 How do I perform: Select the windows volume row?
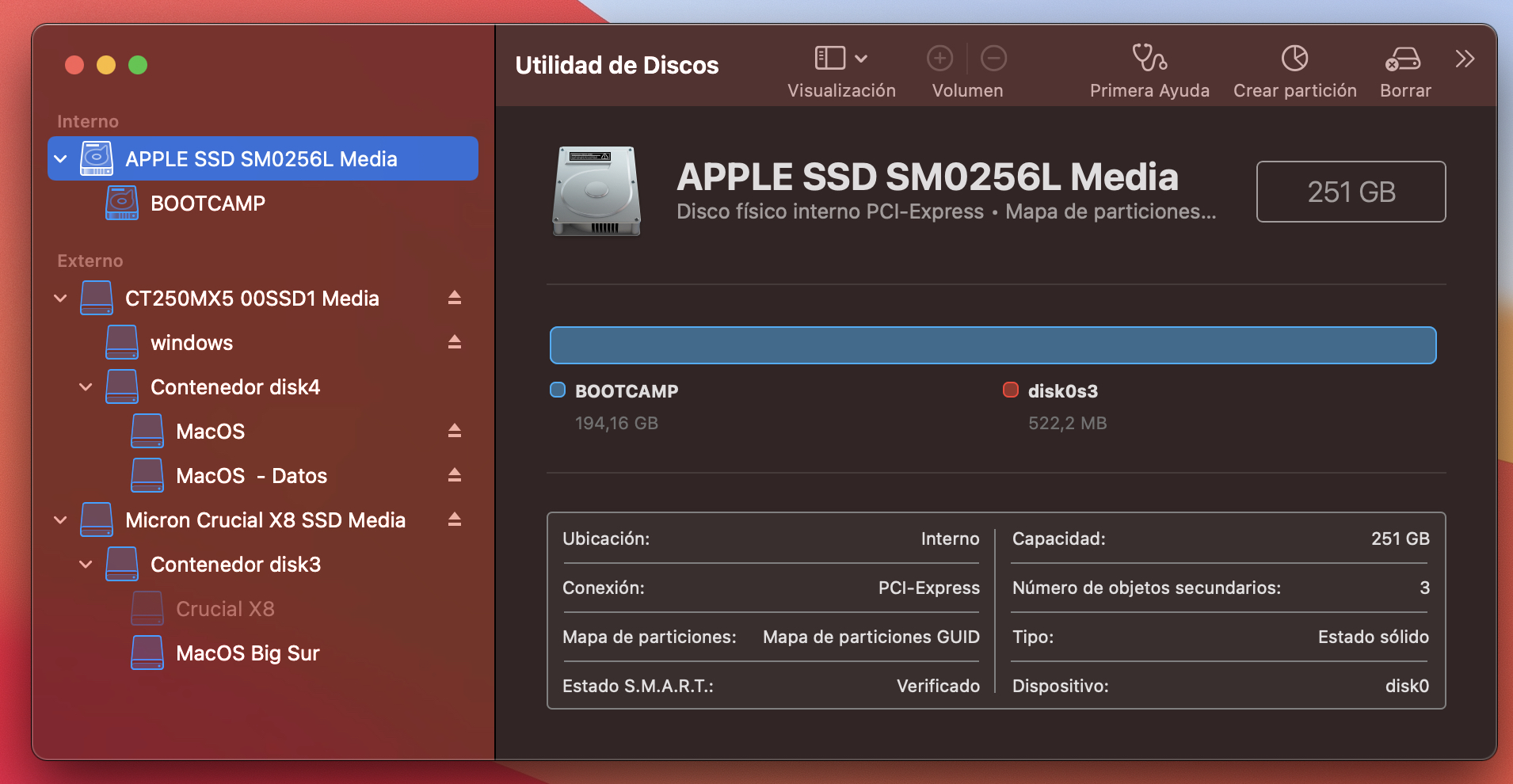coord(263,342)
